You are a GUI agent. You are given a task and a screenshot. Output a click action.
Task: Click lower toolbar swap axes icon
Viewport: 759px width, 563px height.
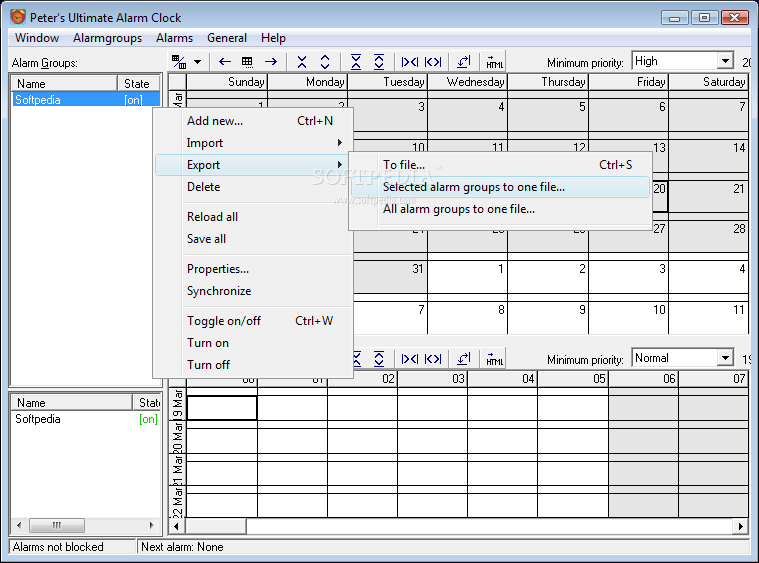coord(464,358)
